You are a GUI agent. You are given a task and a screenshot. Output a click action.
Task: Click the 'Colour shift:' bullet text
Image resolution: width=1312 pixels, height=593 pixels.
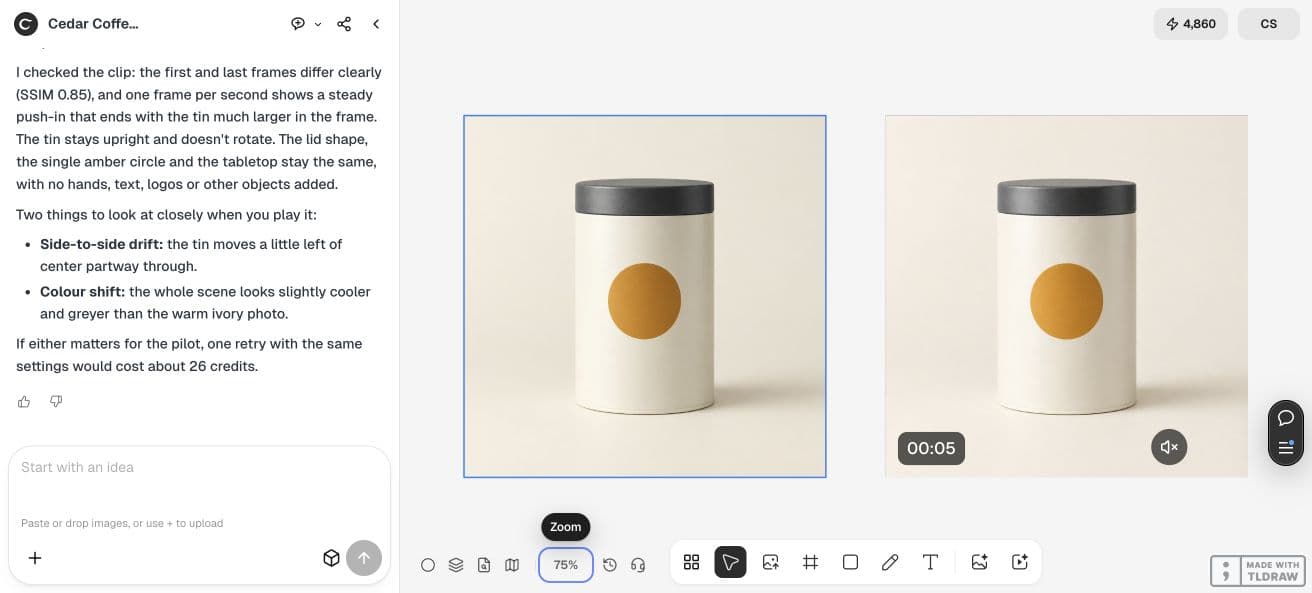[x=82, y=292]
